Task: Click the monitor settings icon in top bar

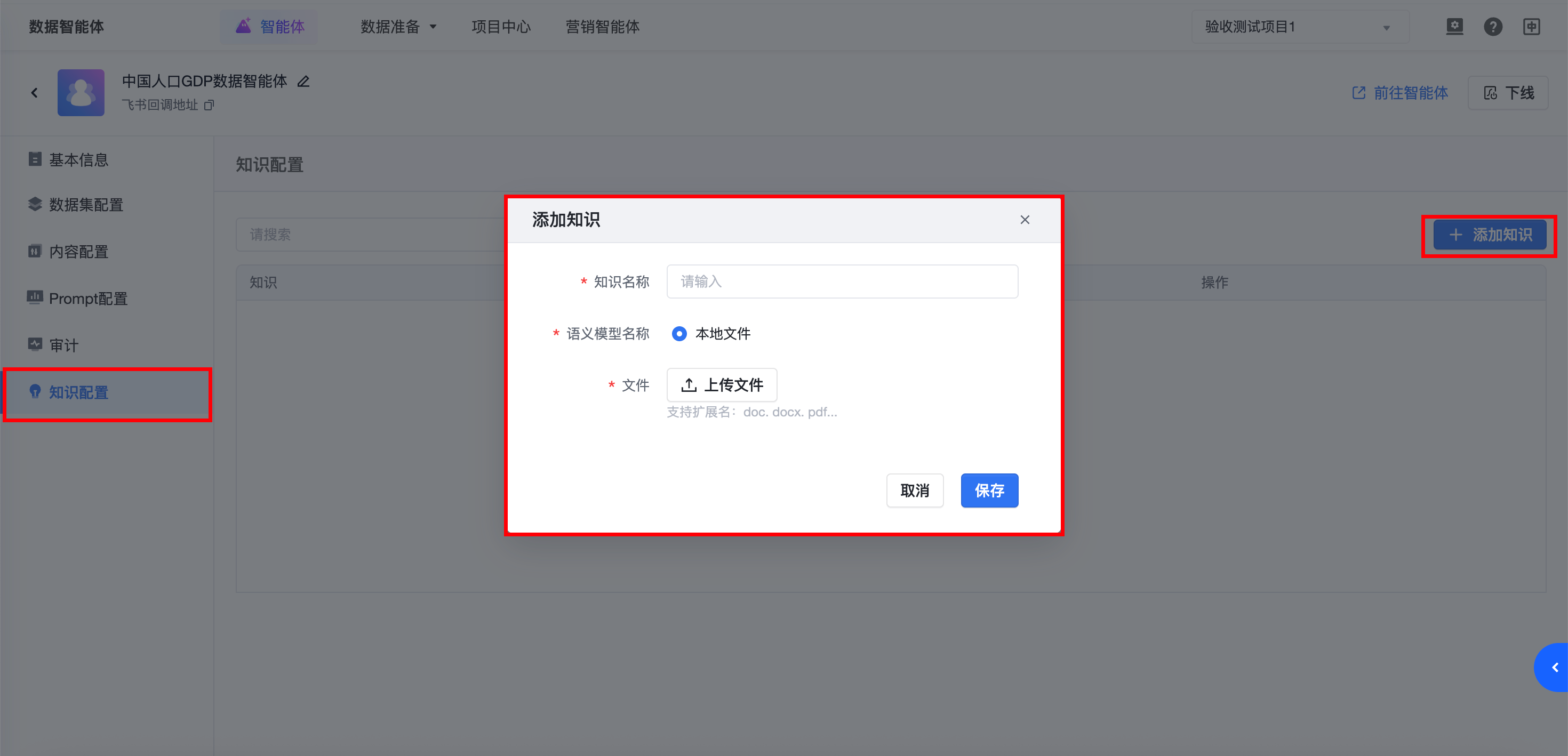Action: (1454, 27)
